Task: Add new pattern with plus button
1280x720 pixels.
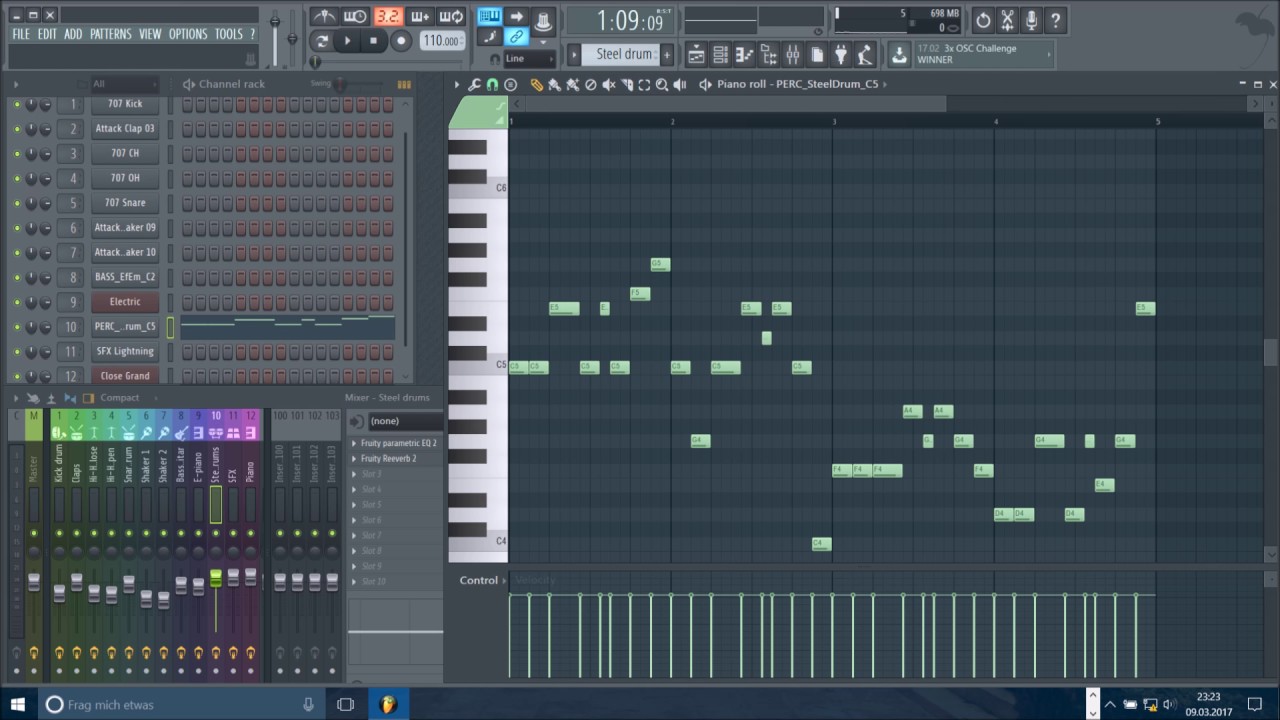Action: [668, 54]
